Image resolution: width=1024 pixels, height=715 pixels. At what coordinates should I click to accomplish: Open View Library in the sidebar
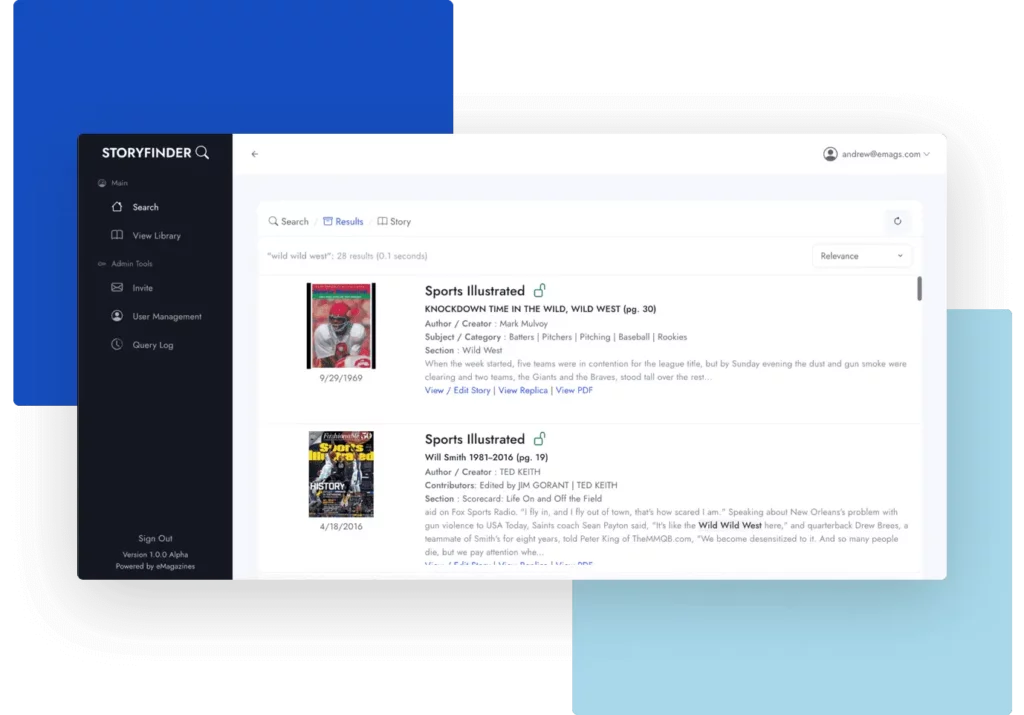click(155, 236)
